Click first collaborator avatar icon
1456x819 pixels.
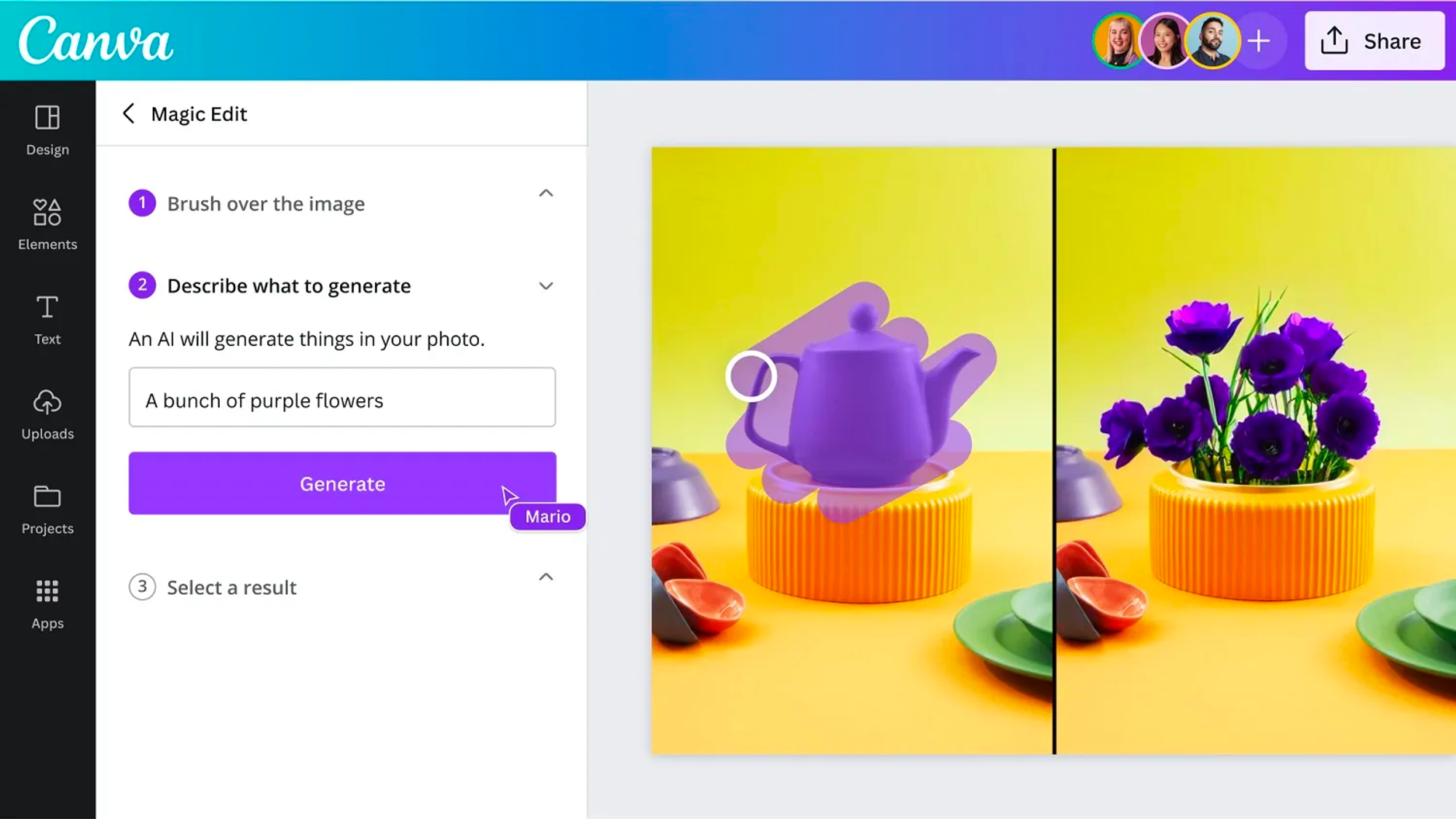(x=1117, y=41)
